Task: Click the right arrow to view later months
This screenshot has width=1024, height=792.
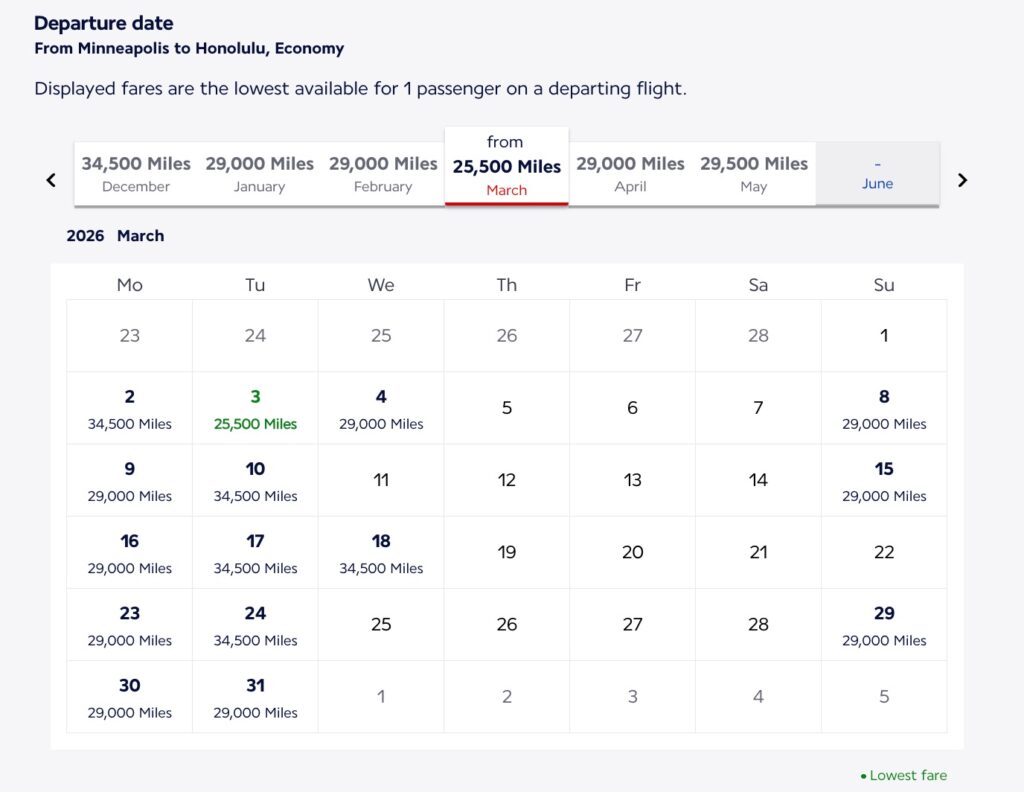Action: 962,180
